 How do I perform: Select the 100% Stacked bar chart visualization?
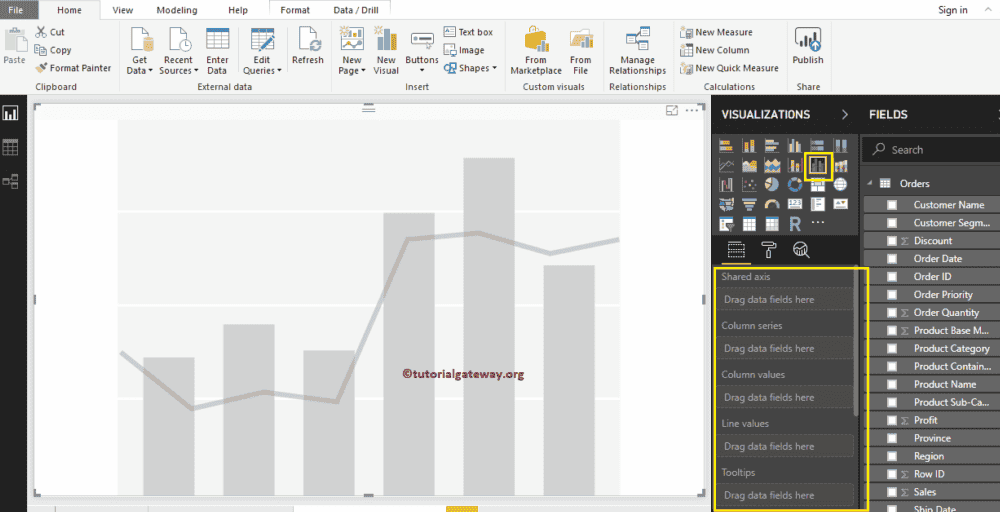point(818,145)
